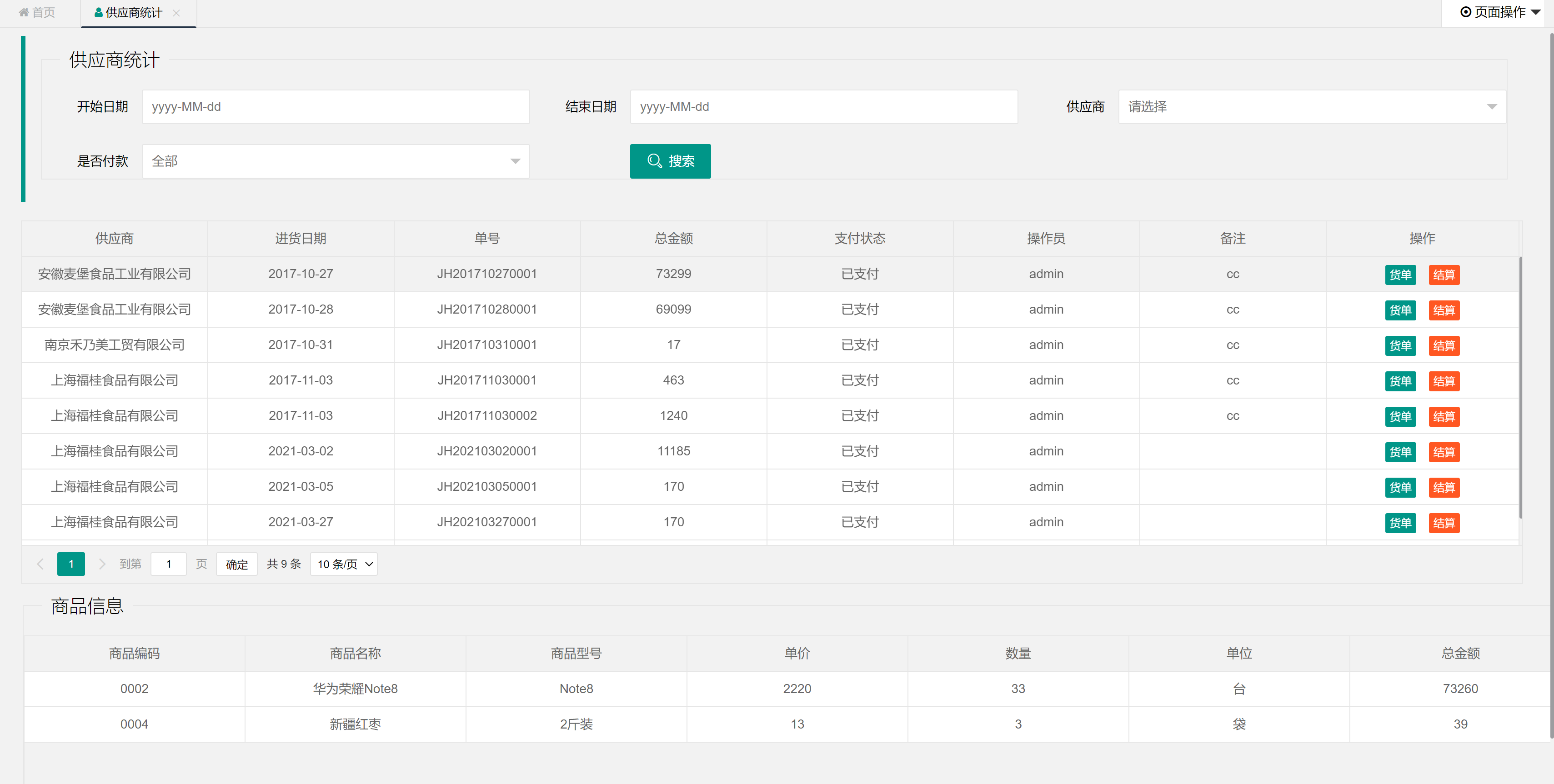
Task: Select the product row 华为荣耀Note8
Action: 787,689
